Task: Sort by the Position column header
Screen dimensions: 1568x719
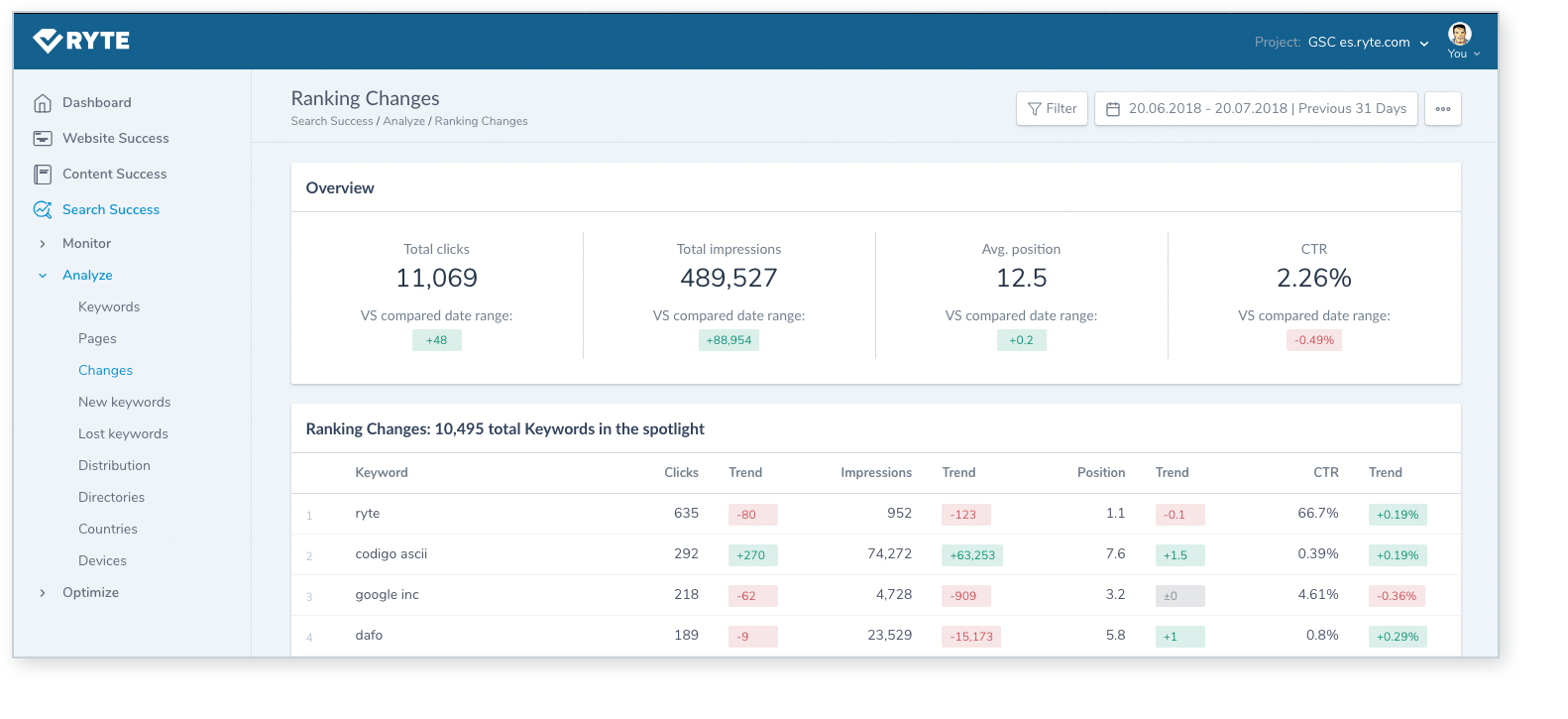Action: 1101,473
